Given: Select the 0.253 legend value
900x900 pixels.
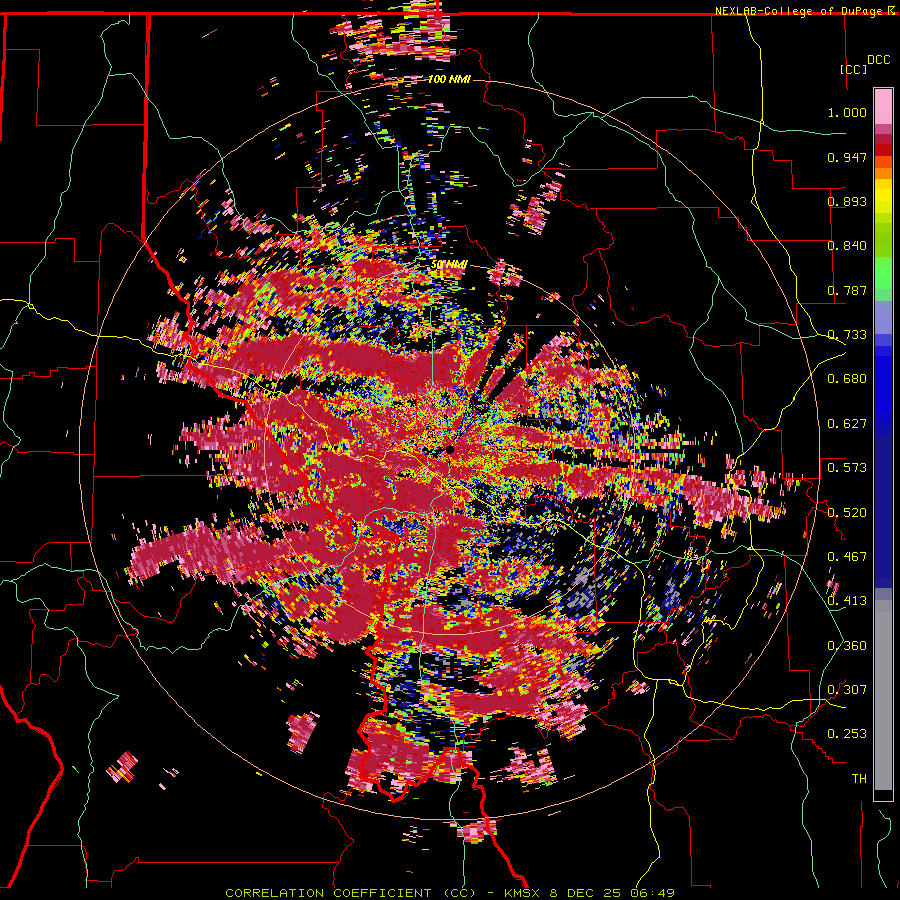Looking at the screenshot, I should [847, 734].
